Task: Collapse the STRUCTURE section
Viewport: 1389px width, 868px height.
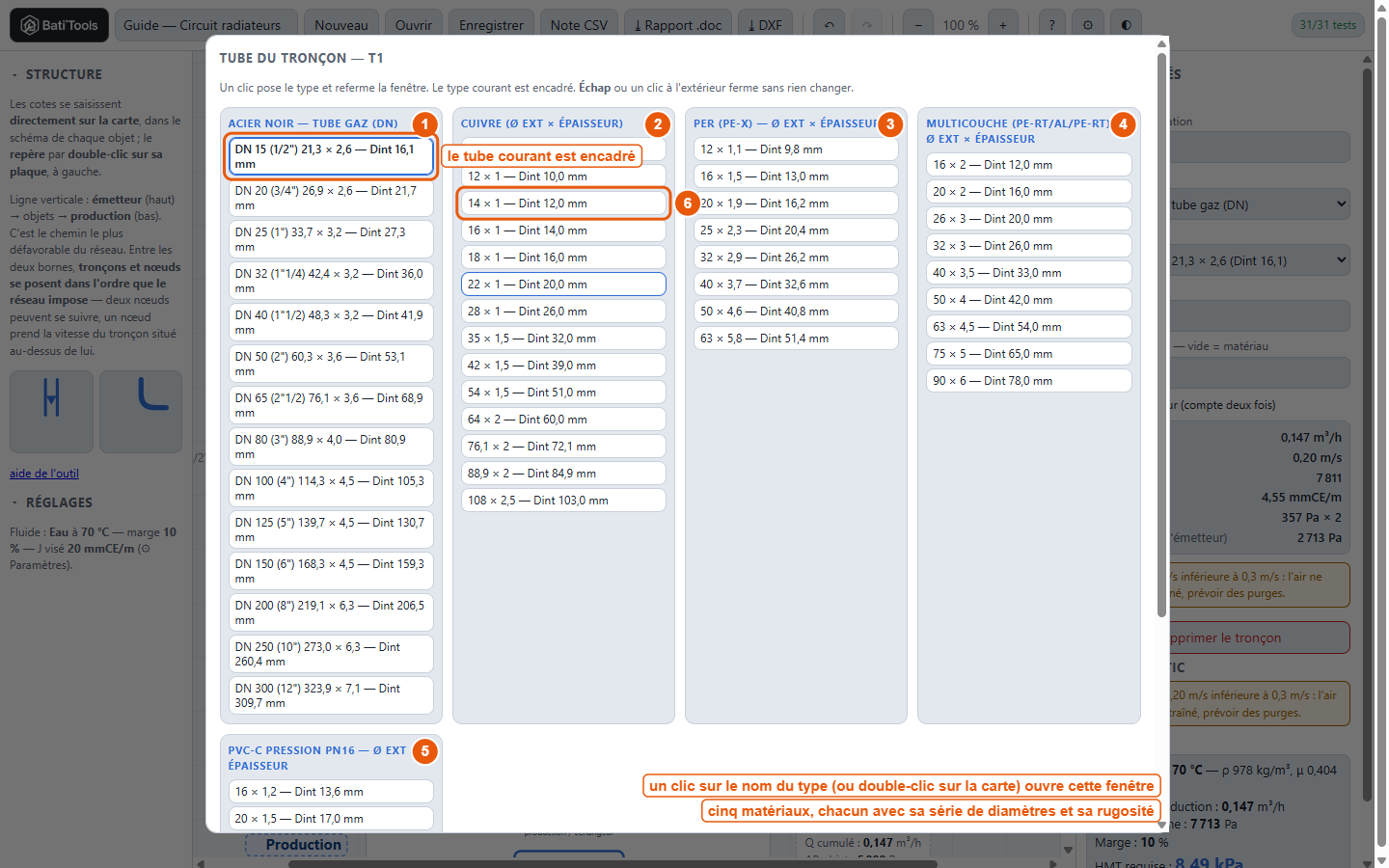Action: point(56,74)
